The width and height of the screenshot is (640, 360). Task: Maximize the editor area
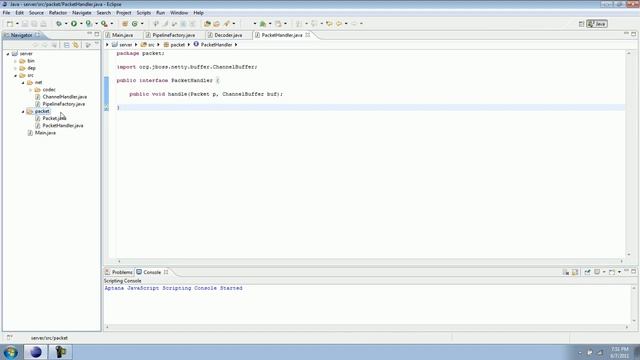pyautogui.click(x=633, y=34)
